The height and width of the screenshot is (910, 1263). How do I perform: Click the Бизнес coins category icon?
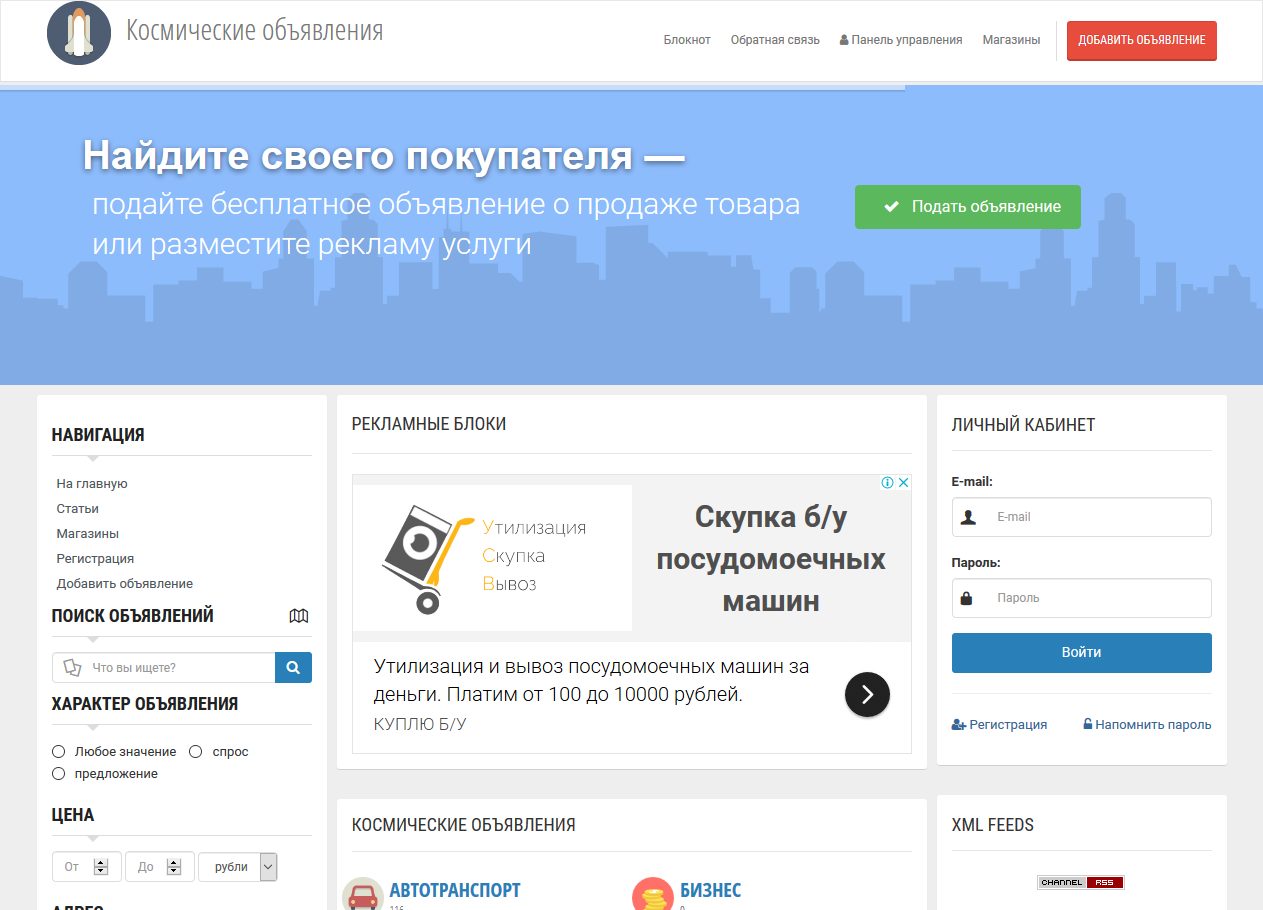(653, 895)
